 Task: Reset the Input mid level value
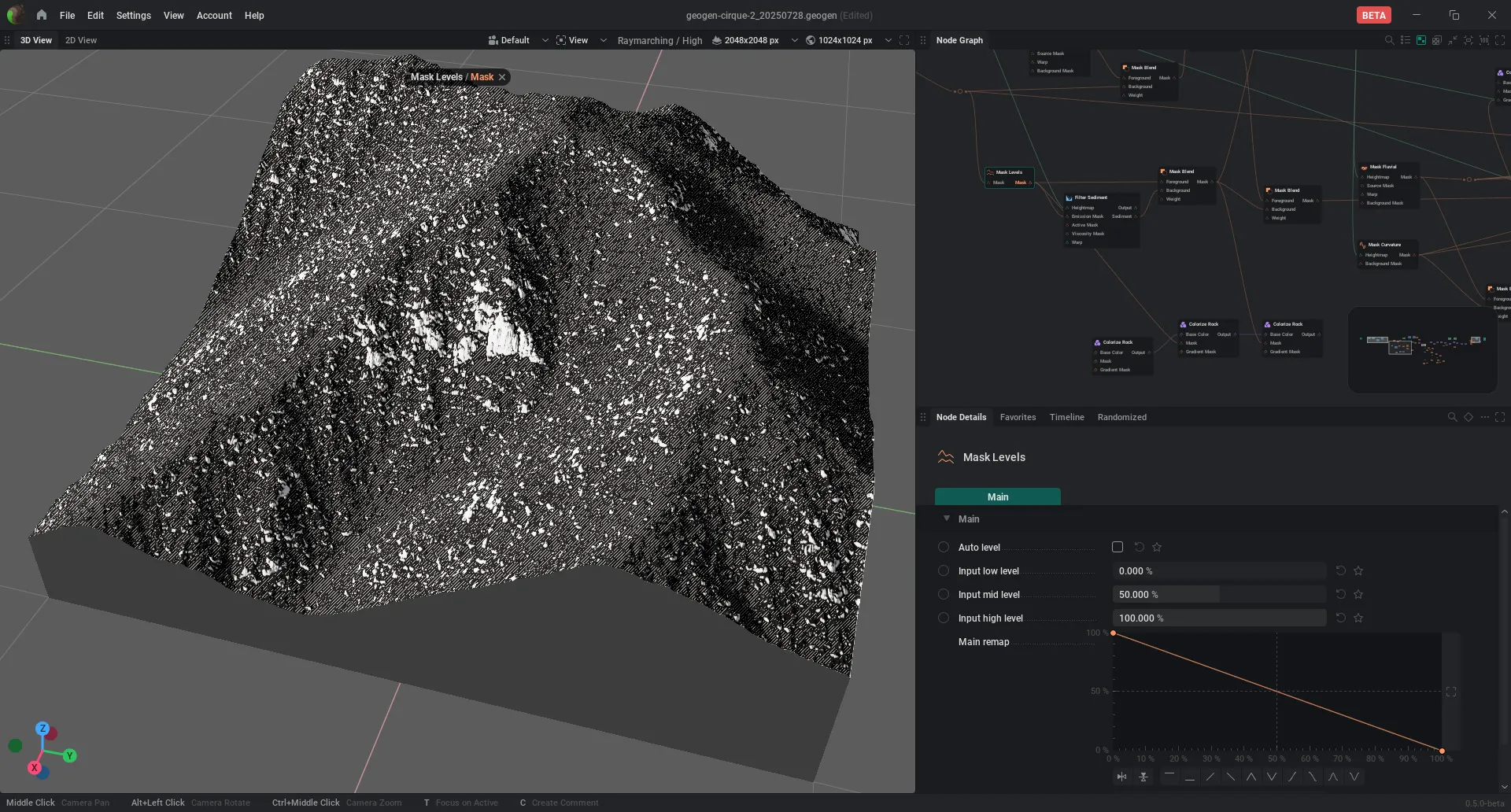tap(1340, 594)
